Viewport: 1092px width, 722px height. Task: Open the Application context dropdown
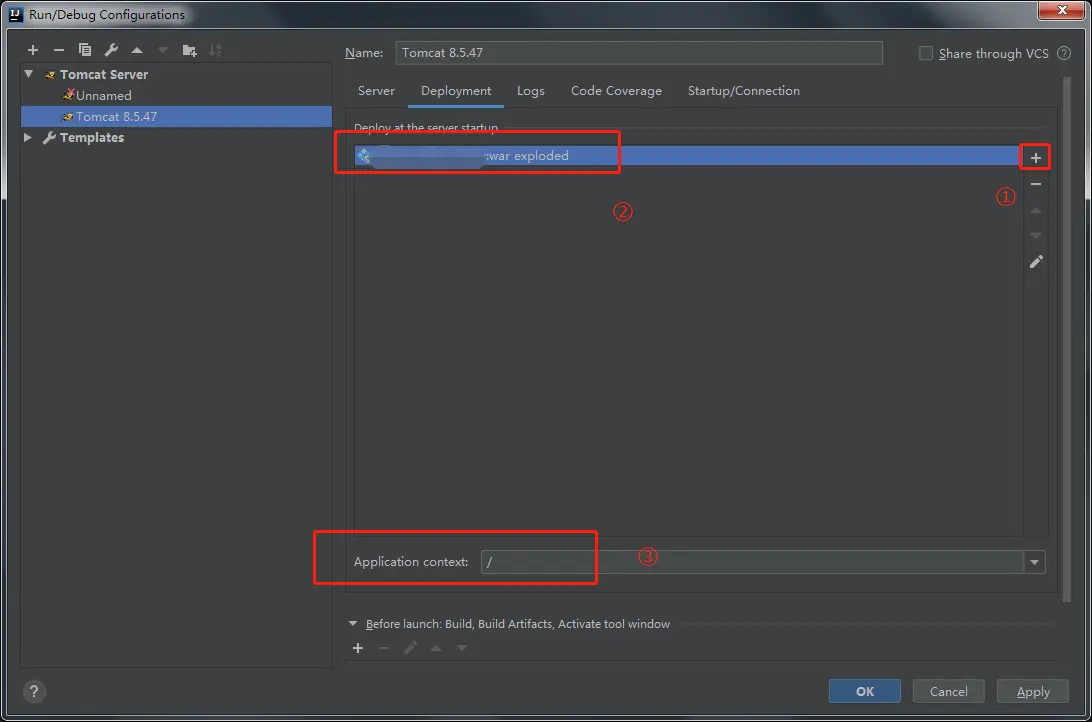click(x=1034, y=562)
